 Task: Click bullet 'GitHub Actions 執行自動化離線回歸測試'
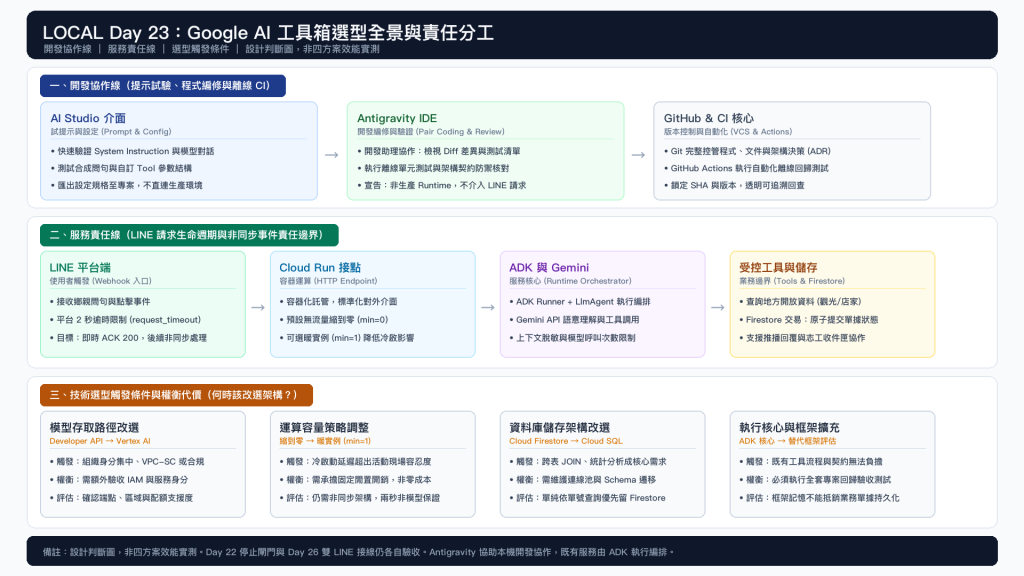click(x=746, y=168)
